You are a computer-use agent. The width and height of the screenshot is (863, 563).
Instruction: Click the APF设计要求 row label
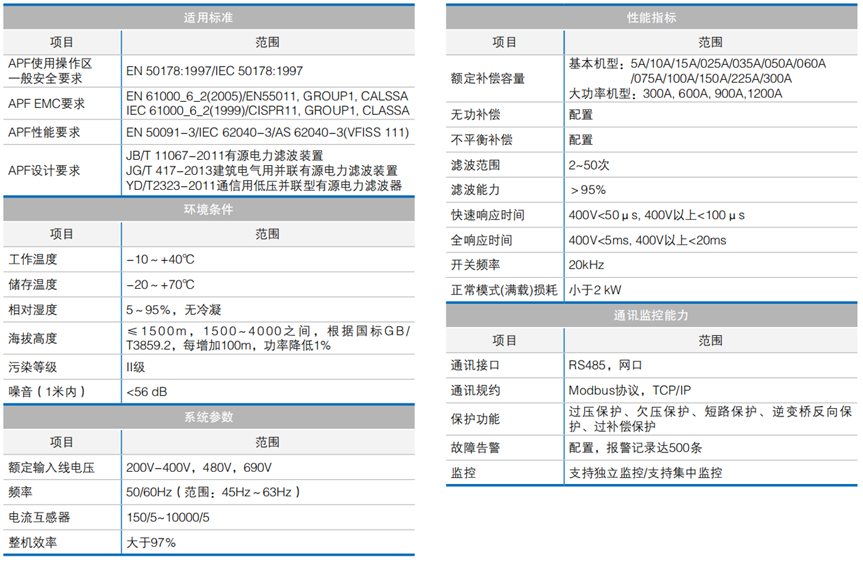tap(44, 170)
